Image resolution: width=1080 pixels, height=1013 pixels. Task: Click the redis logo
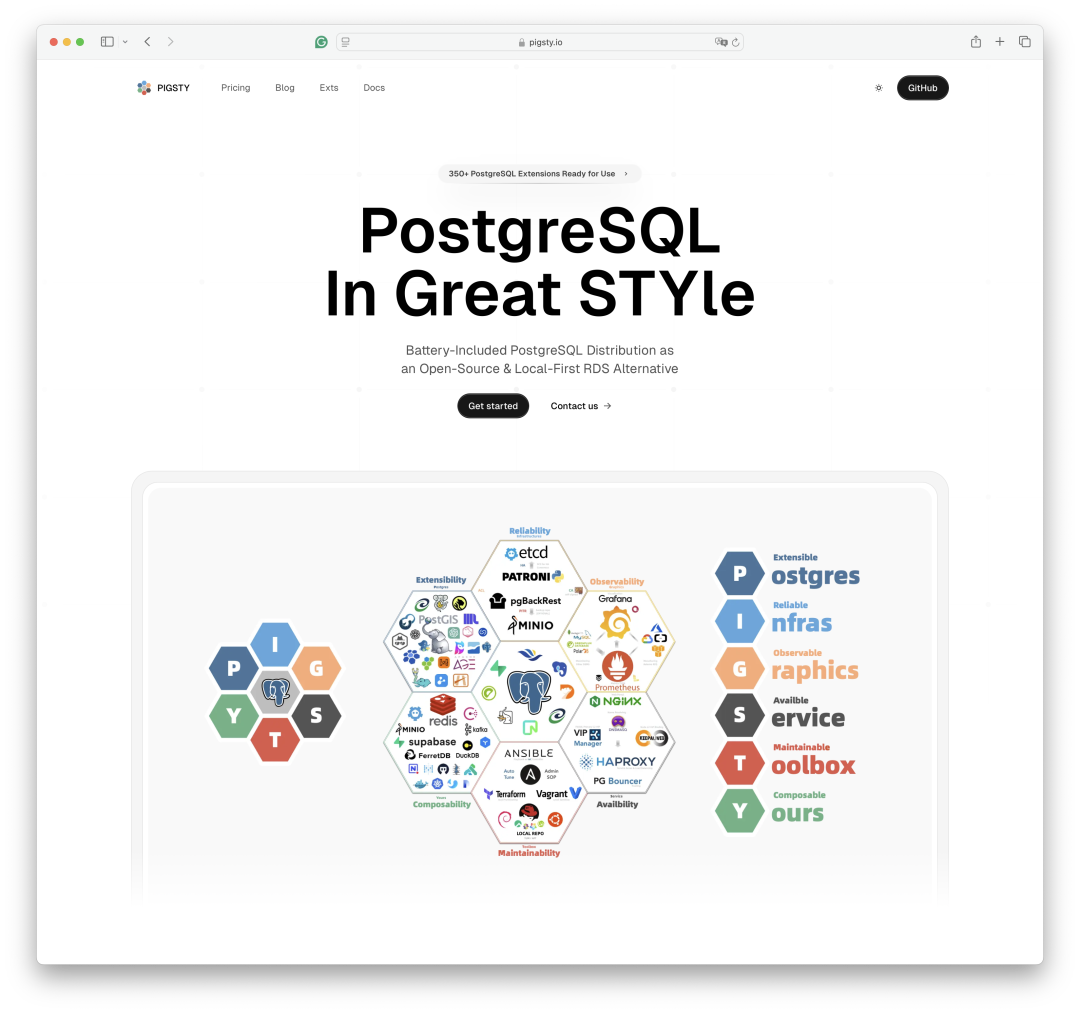[443, 711]
